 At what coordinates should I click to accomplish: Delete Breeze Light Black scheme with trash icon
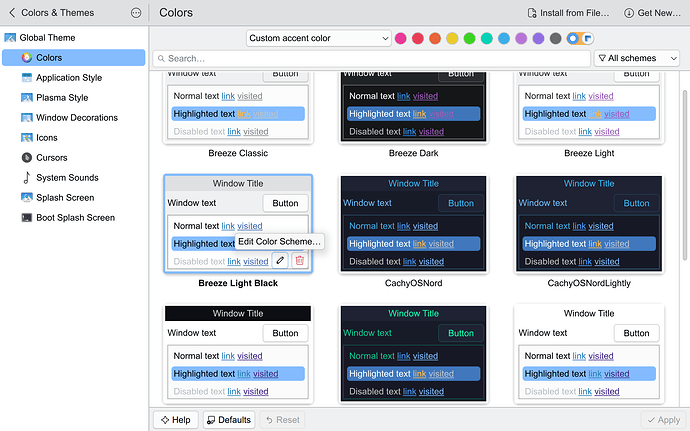click(300, 260)
